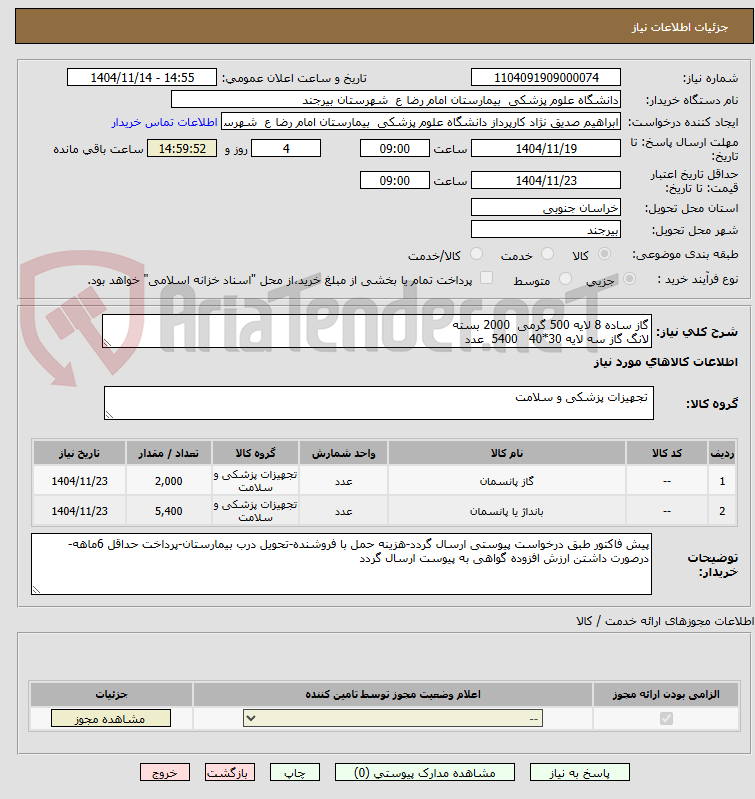Click the announcement date field 1404/11/14 - 14:55
Image resolution: width=755 pixels, height=799 pixels.
[x=142, y=77]
